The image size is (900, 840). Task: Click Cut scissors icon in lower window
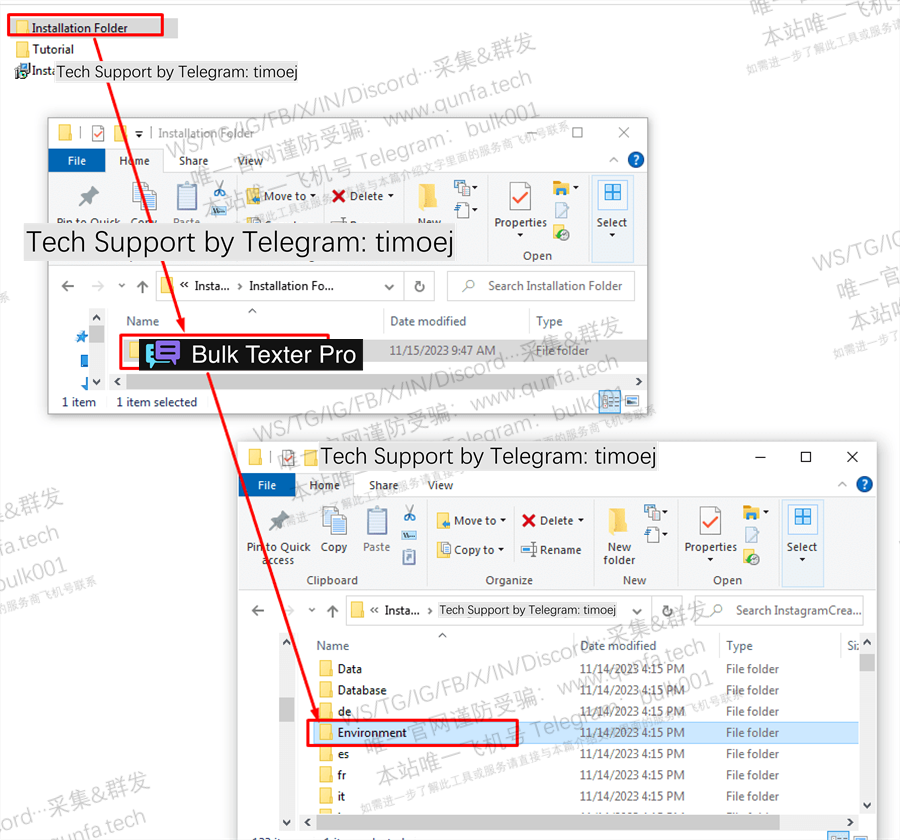pyautogui.click(x=409, y=513)
